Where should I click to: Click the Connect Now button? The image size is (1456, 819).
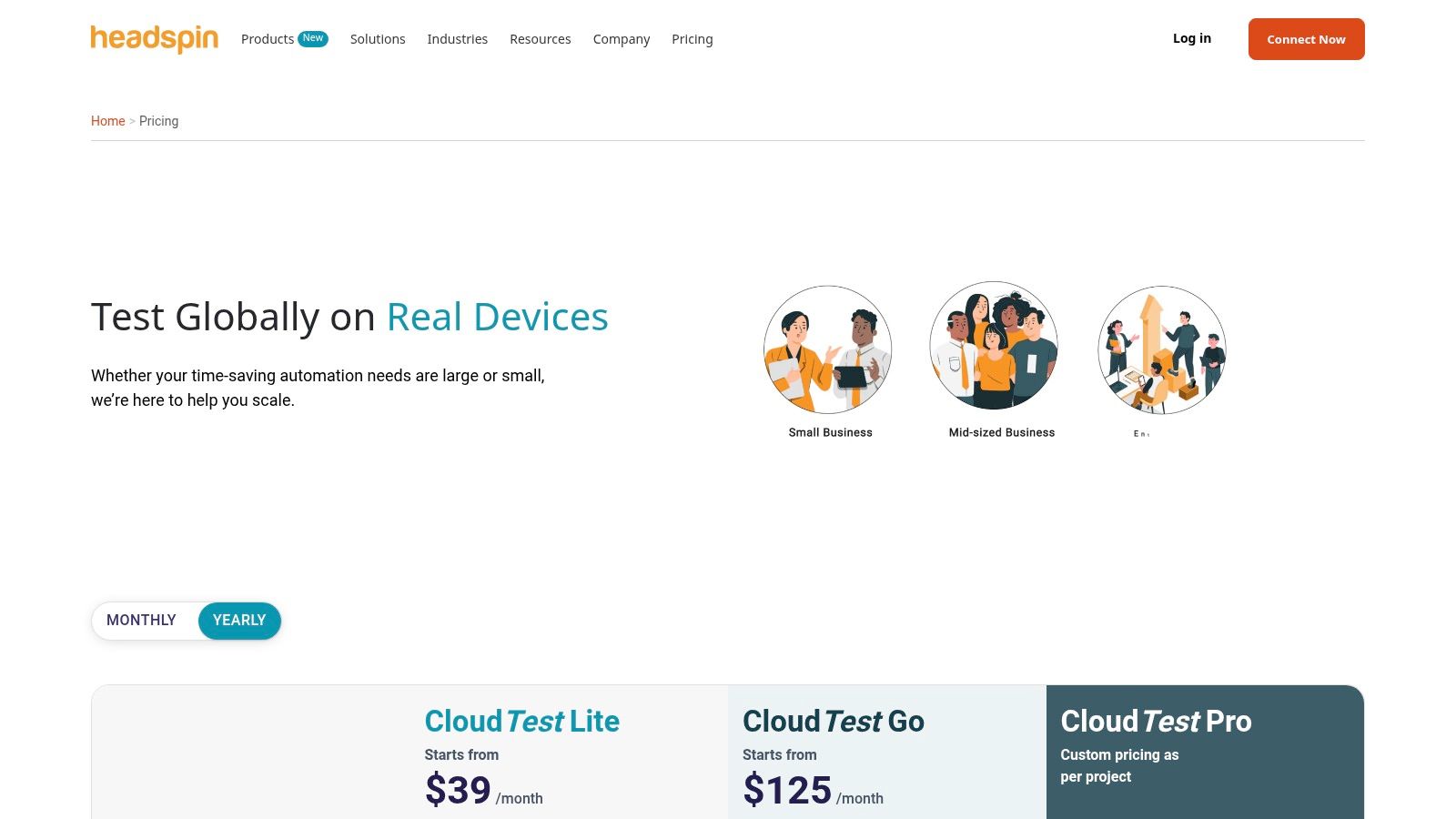tap(1307, 39)
